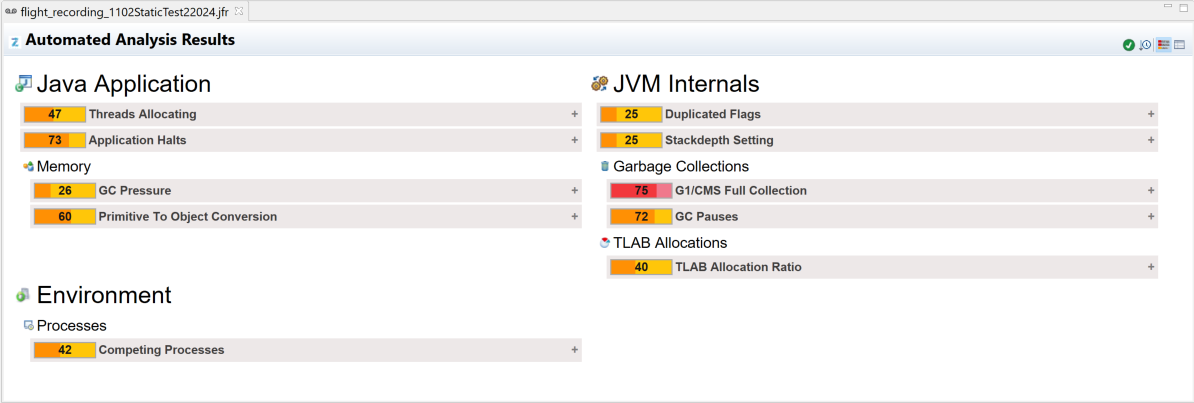Close the flight recording editor tab
Image resolution: width=1194 pixels, height=403 pixels.
click(238, 11)
